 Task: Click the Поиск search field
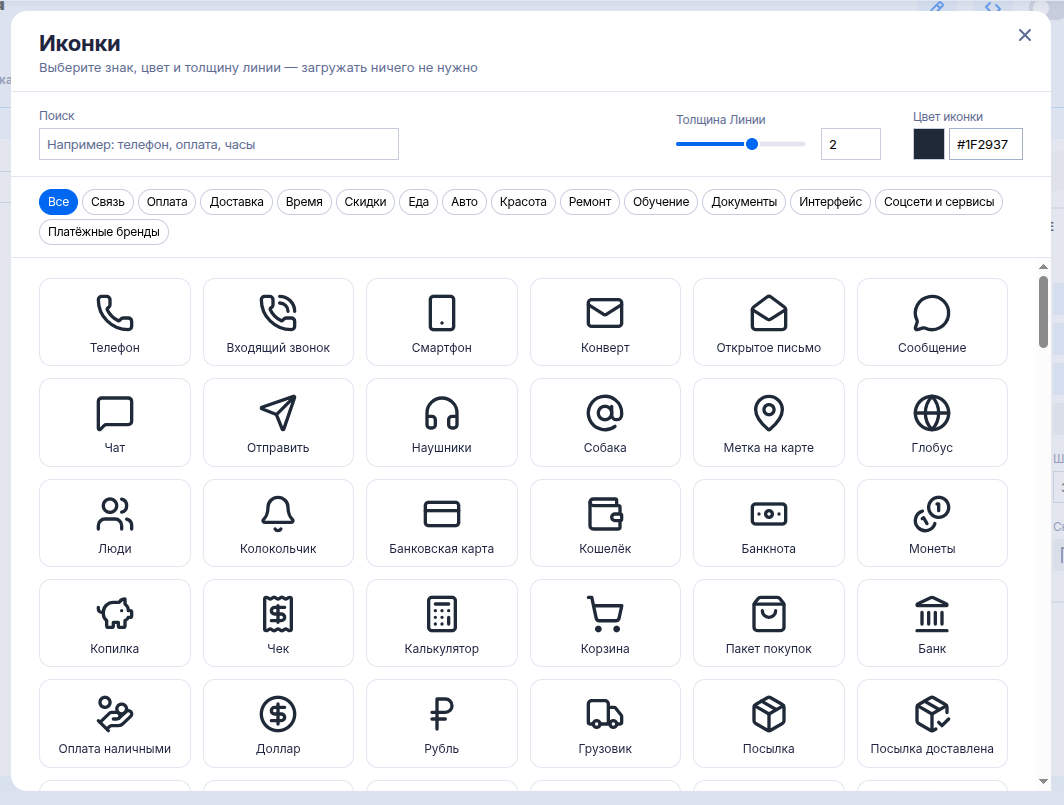click(x=218, y=145)
